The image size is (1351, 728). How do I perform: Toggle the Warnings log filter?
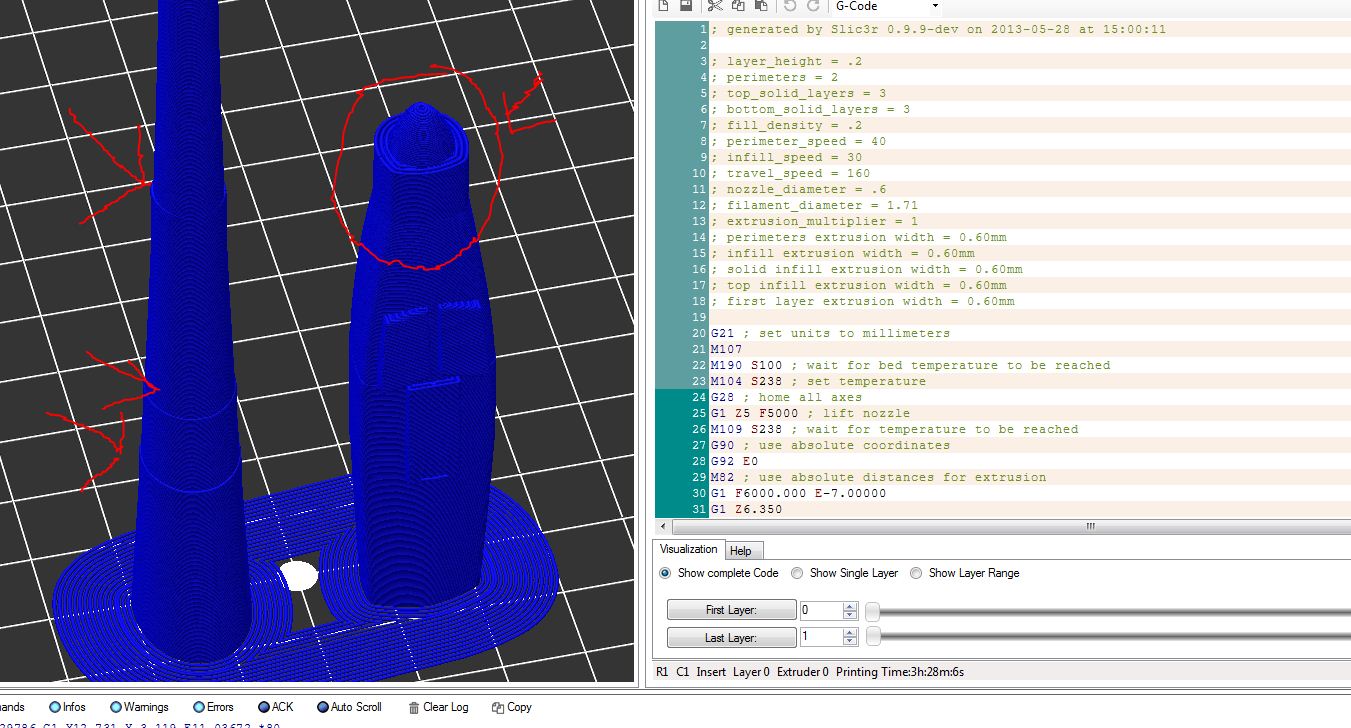[116, 707]
